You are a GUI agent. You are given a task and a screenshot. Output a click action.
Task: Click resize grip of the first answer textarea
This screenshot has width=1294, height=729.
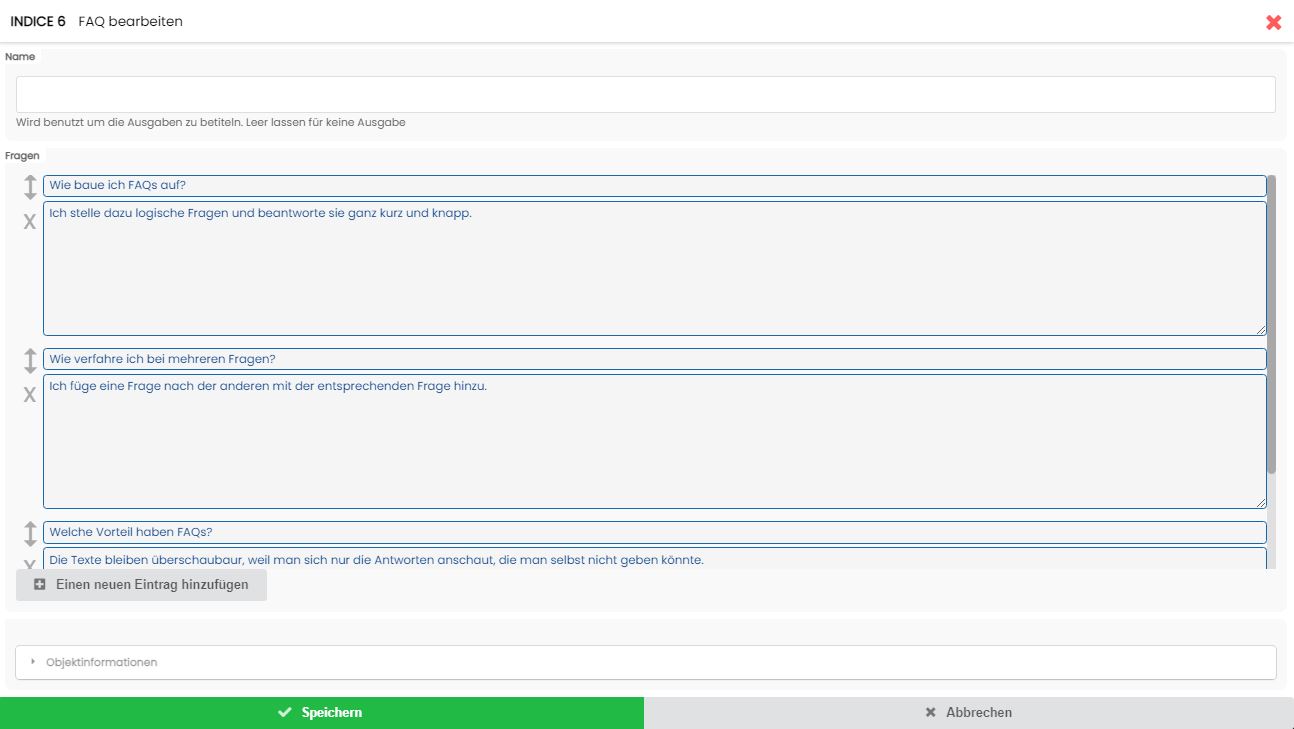[1261, 330]
